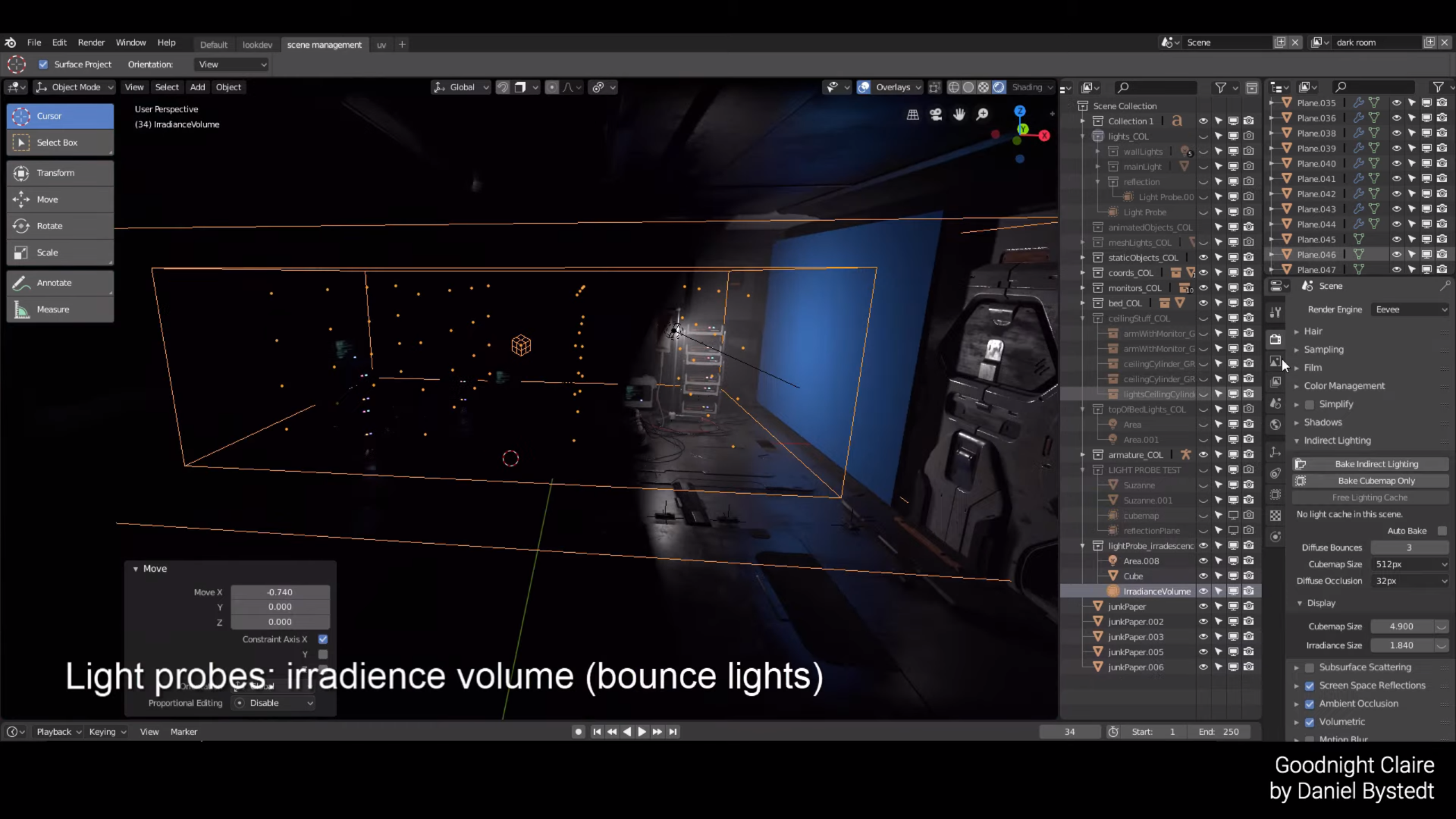
Task: Activate the Select Box tool
Action: (x=61, y=143)
